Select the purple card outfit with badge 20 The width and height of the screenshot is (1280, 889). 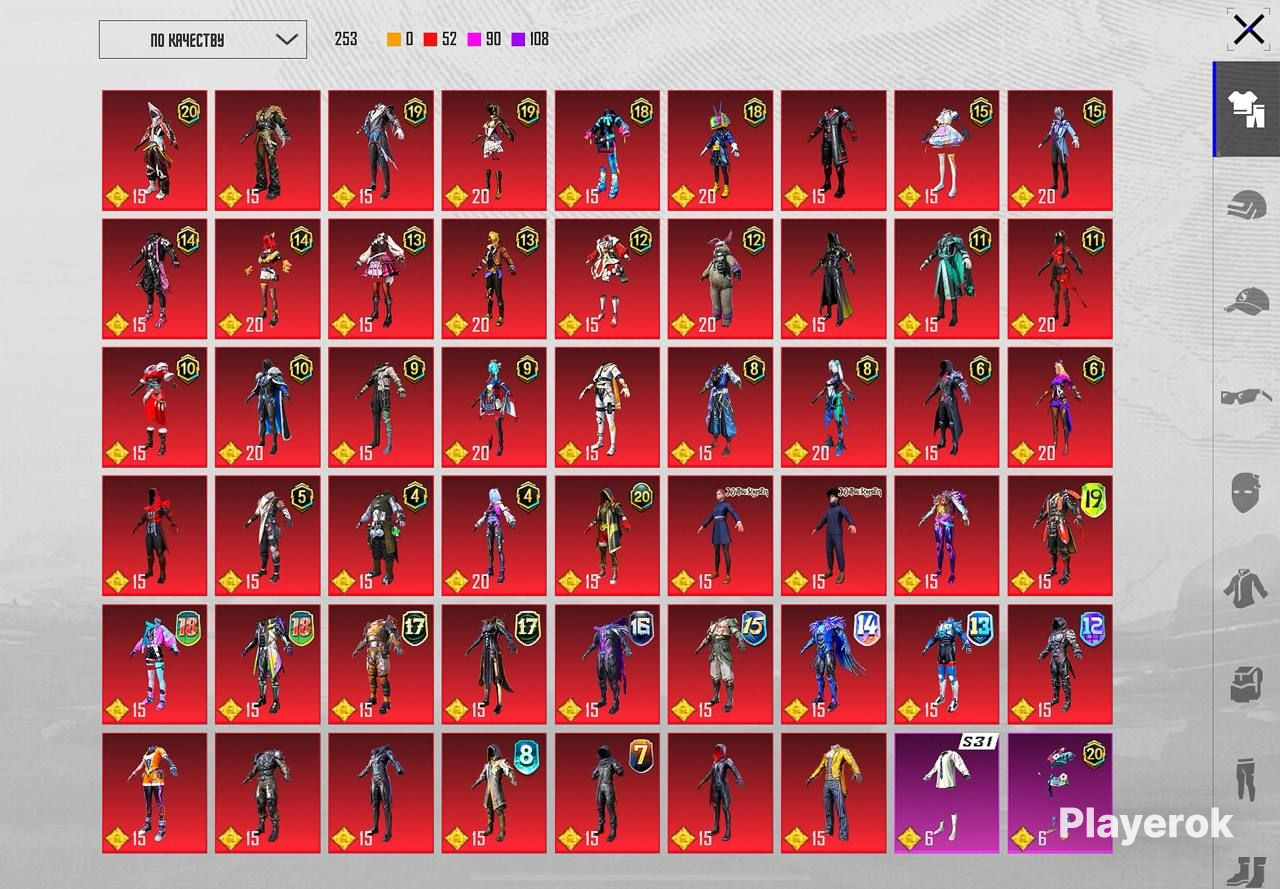click(x=1060, y=793)
